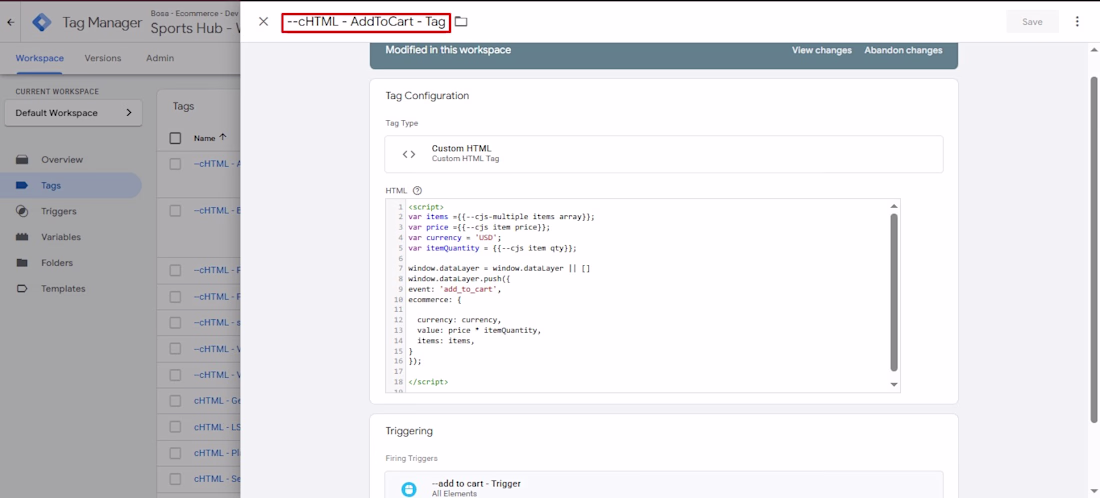The height and width of the screenshot is (498, 1100).
Task: Expand the Default Workspace selector
Action: [x=73, y=113]
